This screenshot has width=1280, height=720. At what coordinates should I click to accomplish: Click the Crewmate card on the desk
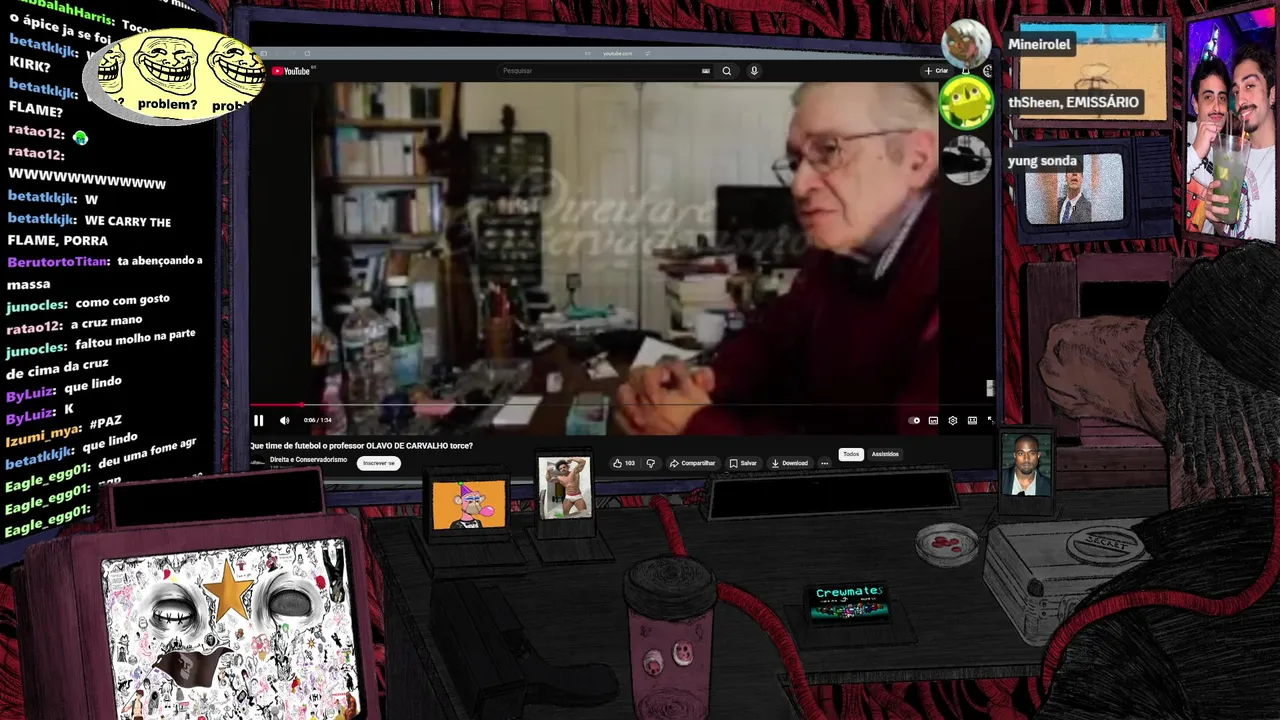pyautogui.click(x=849, y=603)
